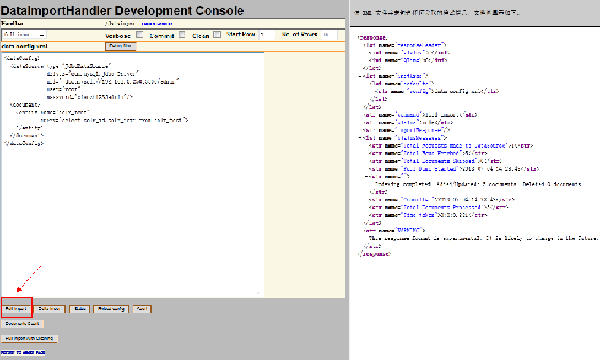Click the responseHeader lst line
Viewport: 600px width, 360px height.
click(405, 45)
